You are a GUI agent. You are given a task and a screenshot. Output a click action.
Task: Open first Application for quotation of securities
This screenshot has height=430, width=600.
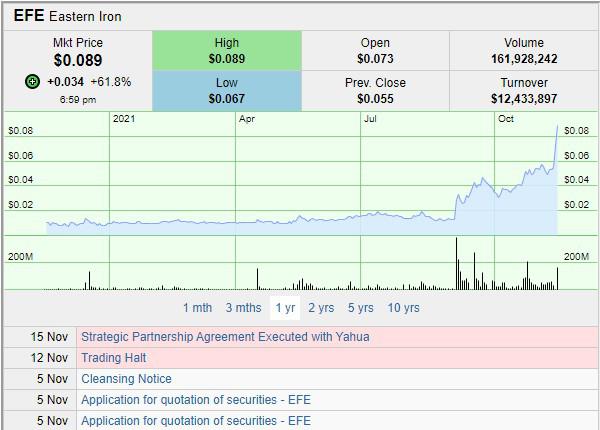click(x=196, y=400)
